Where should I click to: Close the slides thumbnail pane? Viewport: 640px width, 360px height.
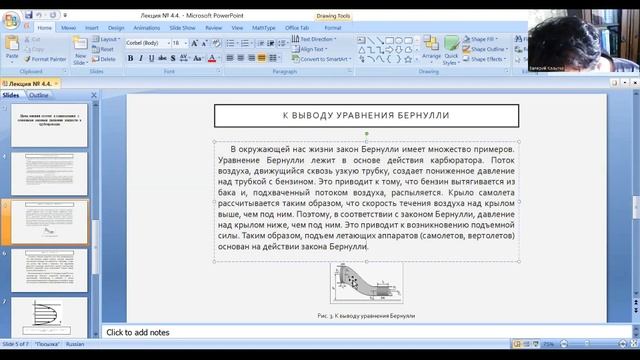pos(94,95)
